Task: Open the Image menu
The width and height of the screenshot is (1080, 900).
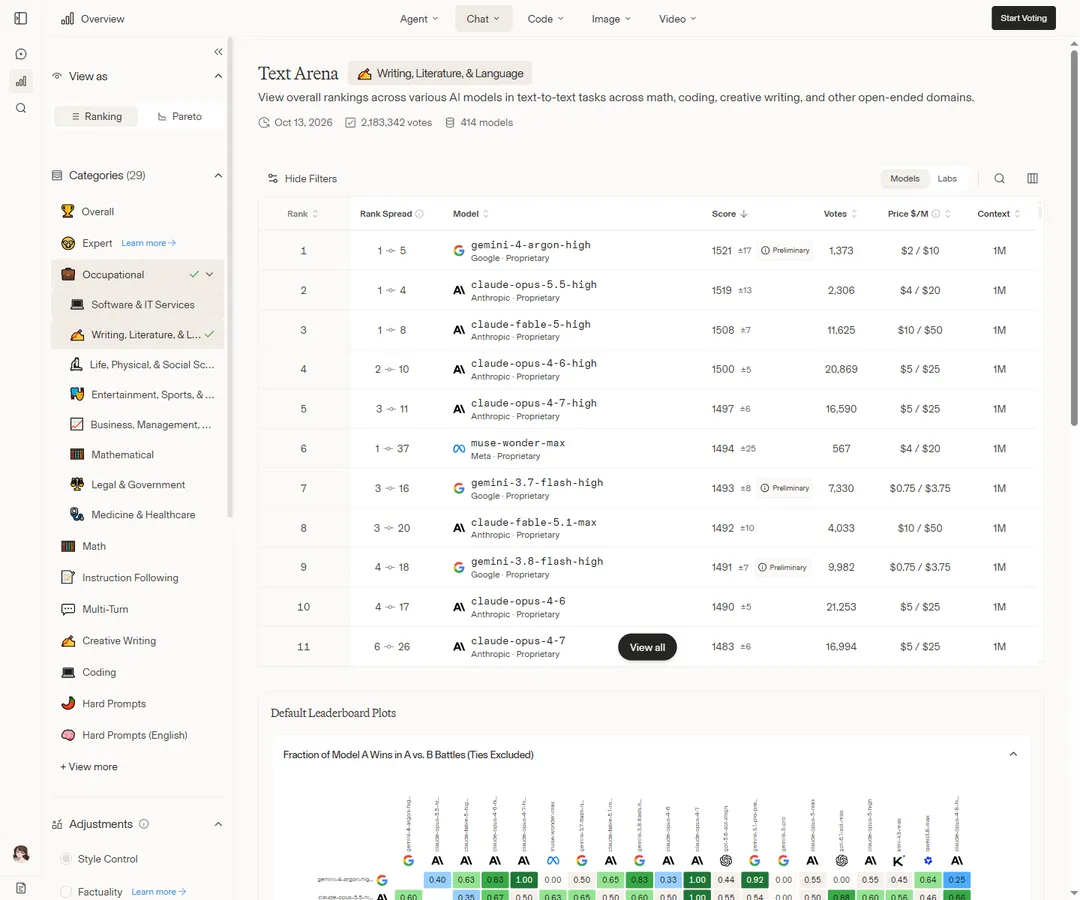Action: click(611, 19)
